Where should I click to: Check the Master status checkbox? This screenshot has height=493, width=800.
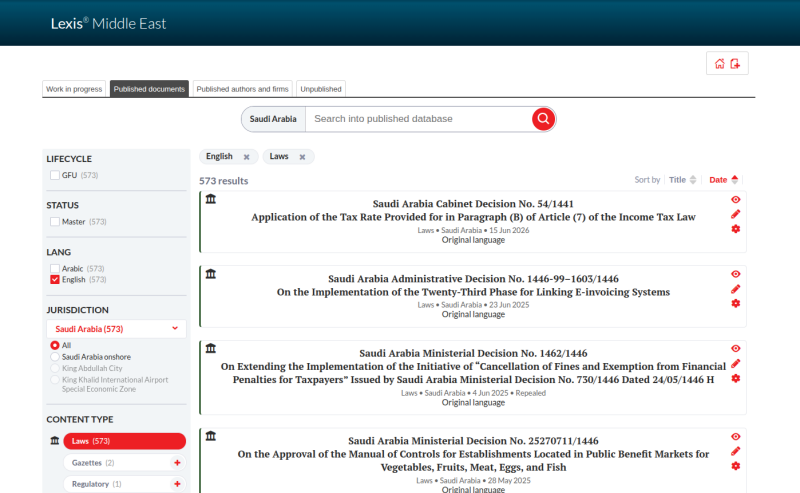55,221
